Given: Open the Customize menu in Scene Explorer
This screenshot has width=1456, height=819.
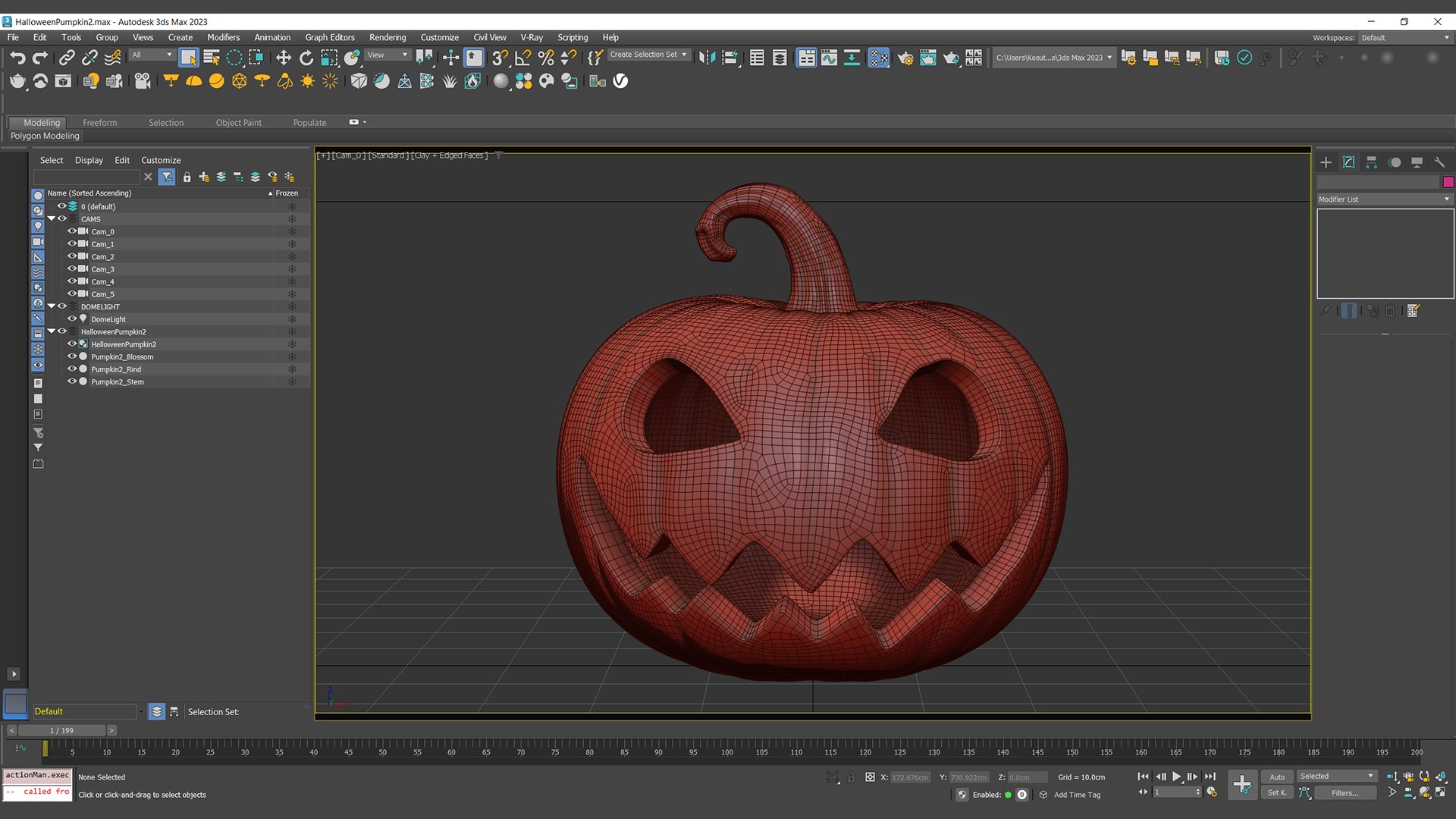Looking at the screenshot, I should [161, 161].
